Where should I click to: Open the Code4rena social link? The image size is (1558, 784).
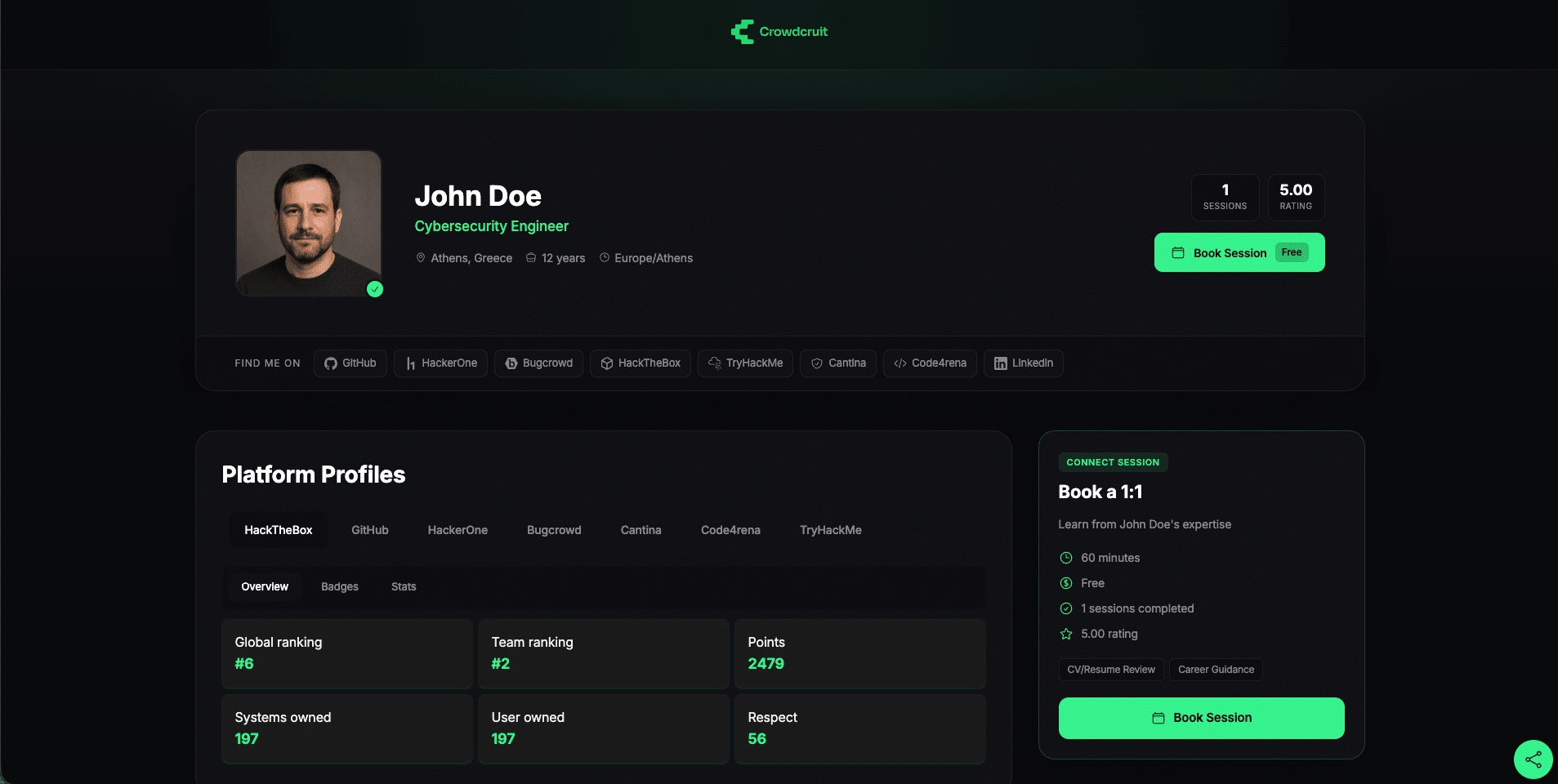(930, 363)
